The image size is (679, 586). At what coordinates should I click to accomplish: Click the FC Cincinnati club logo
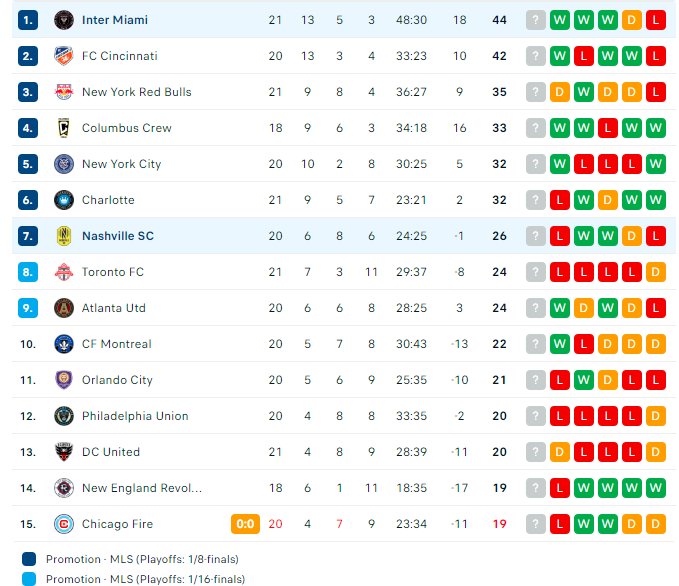pos(63,56)
